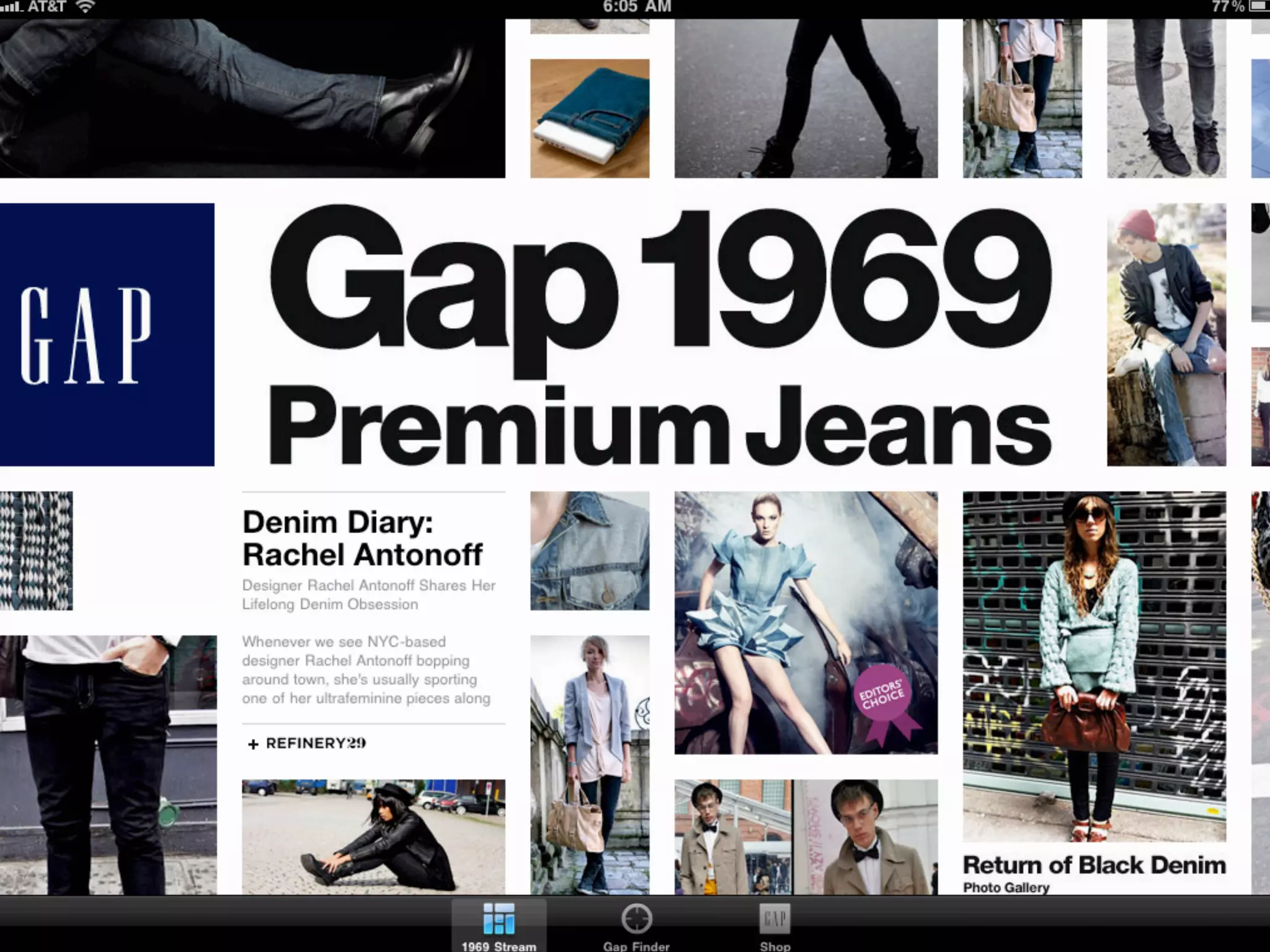Open the Return of Black Denim gallery
1270x952 pixels.
tap(1094, 865)
